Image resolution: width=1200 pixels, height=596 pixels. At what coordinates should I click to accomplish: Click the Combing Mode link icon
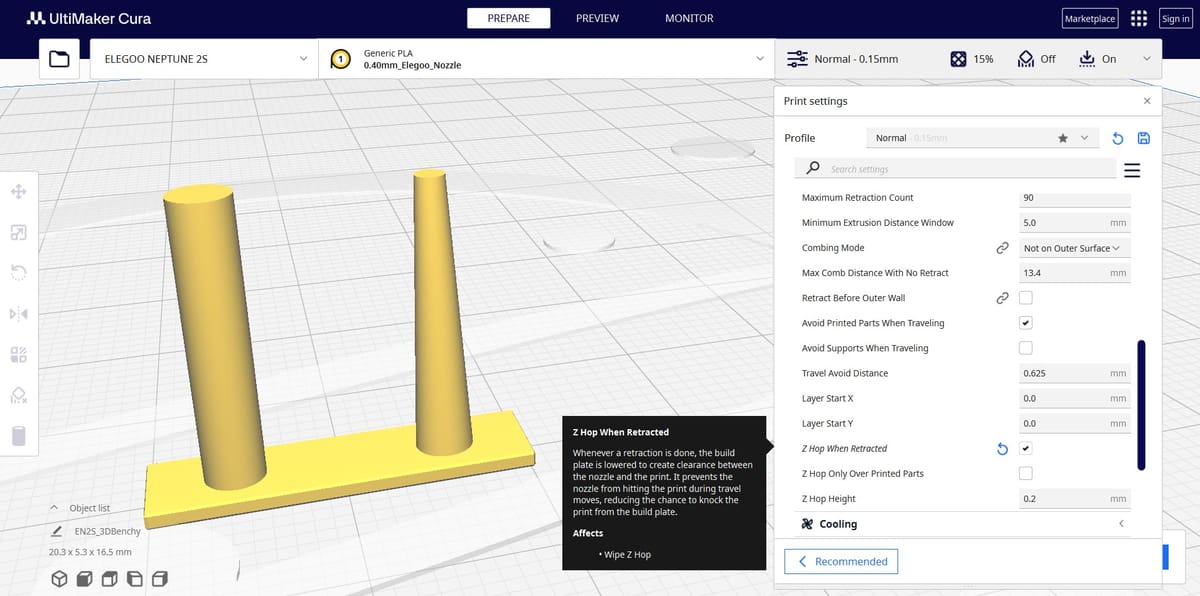1001,248
